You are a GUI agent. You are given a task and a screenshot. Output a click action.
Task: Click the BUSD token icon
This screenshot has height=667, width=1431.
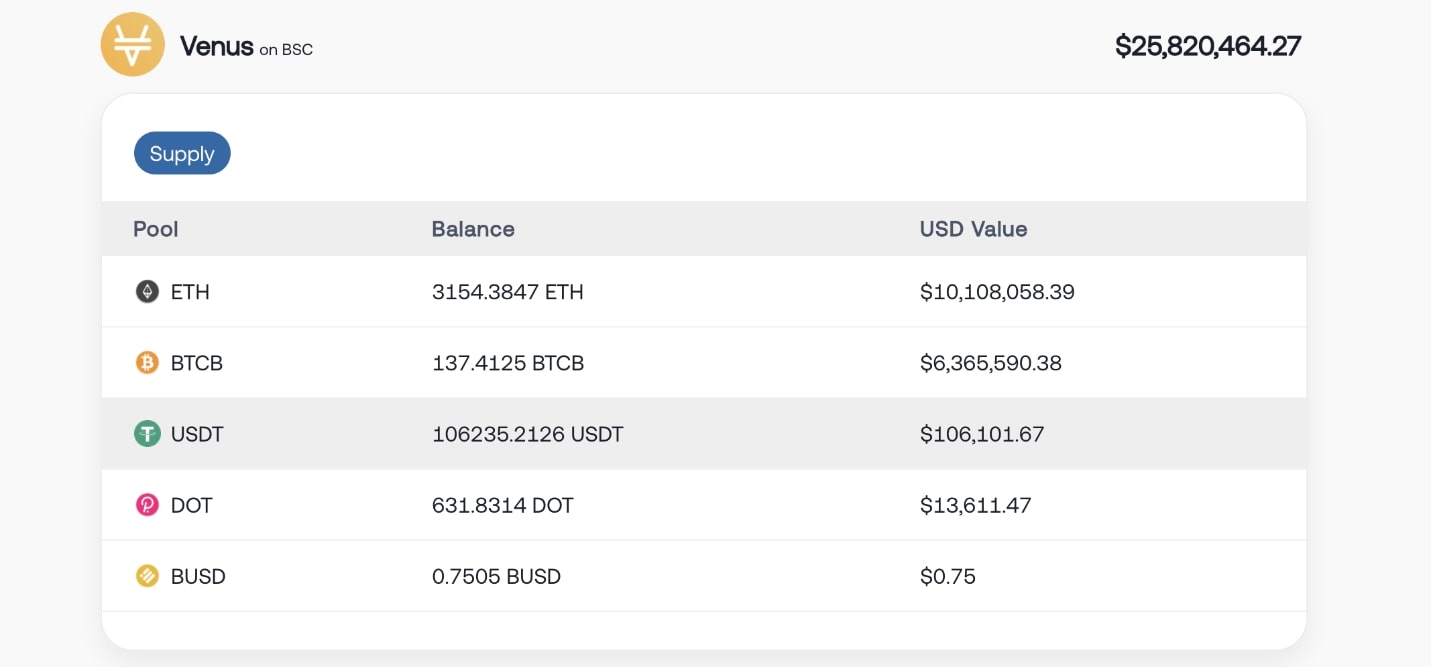147,576
